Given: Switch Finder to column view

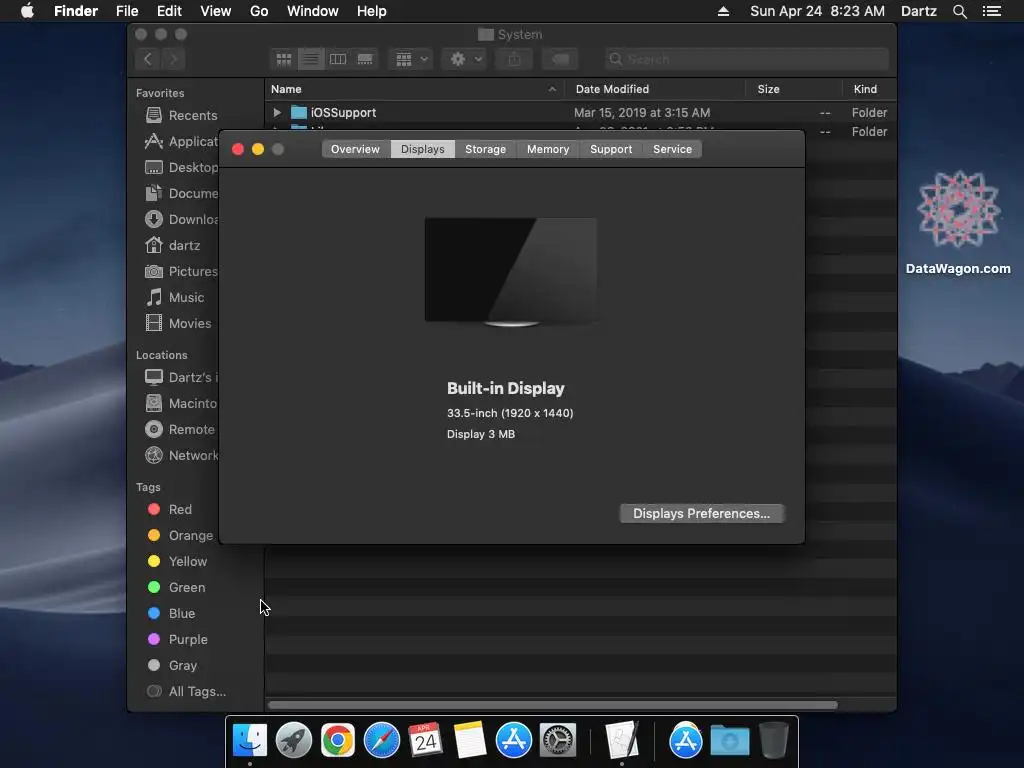Looking at the screenshot, I should coord(338,59).
